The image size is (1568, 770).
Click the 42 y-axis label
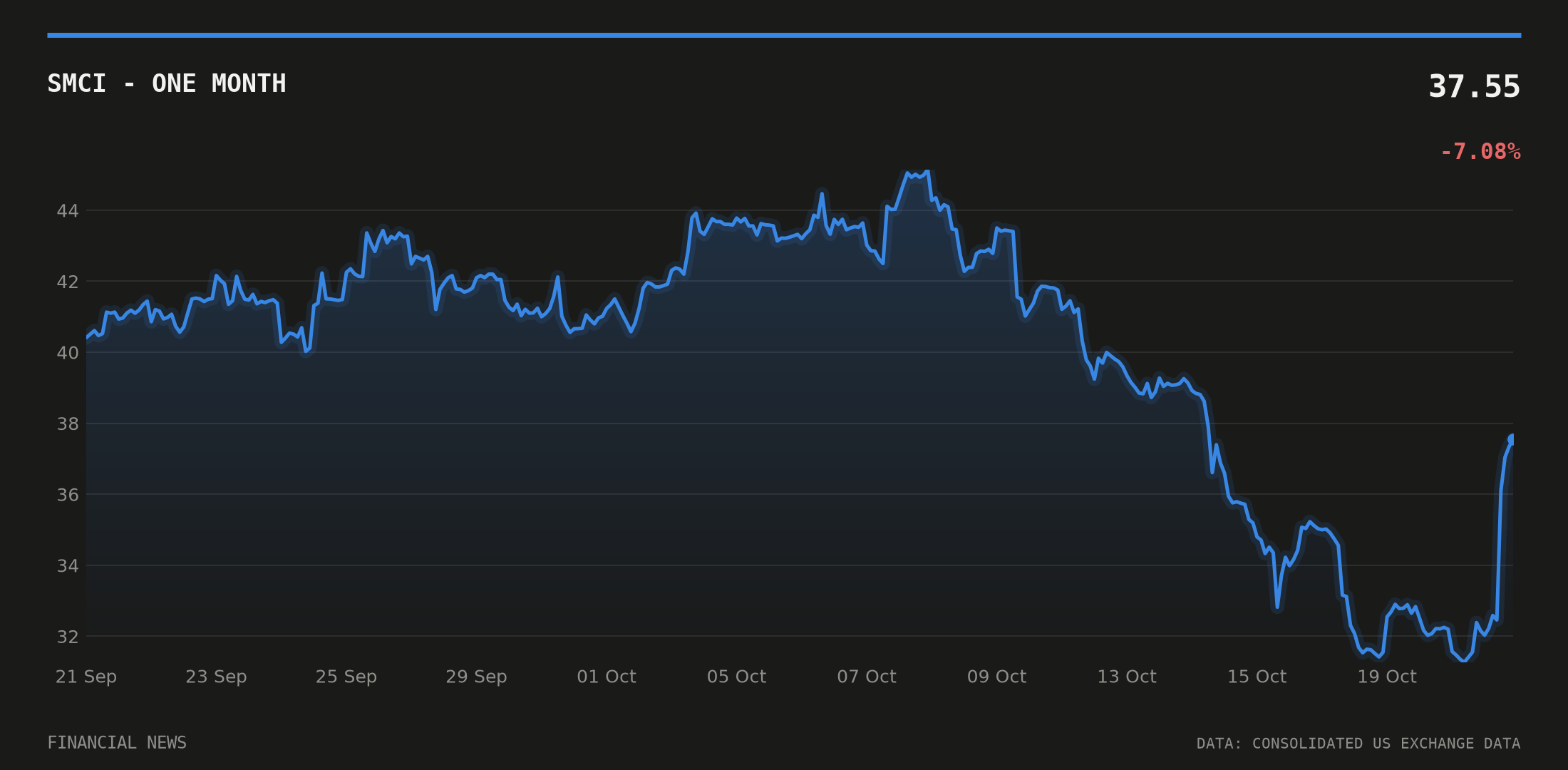tap(68, 282)
